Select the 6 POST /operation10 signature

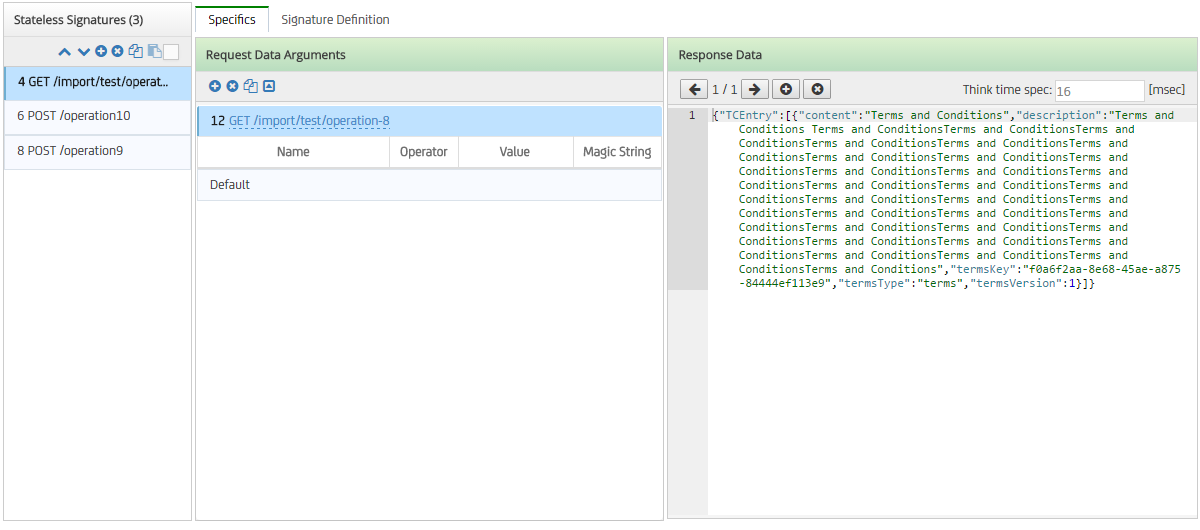pyautogui.click(x=98, y=116)
